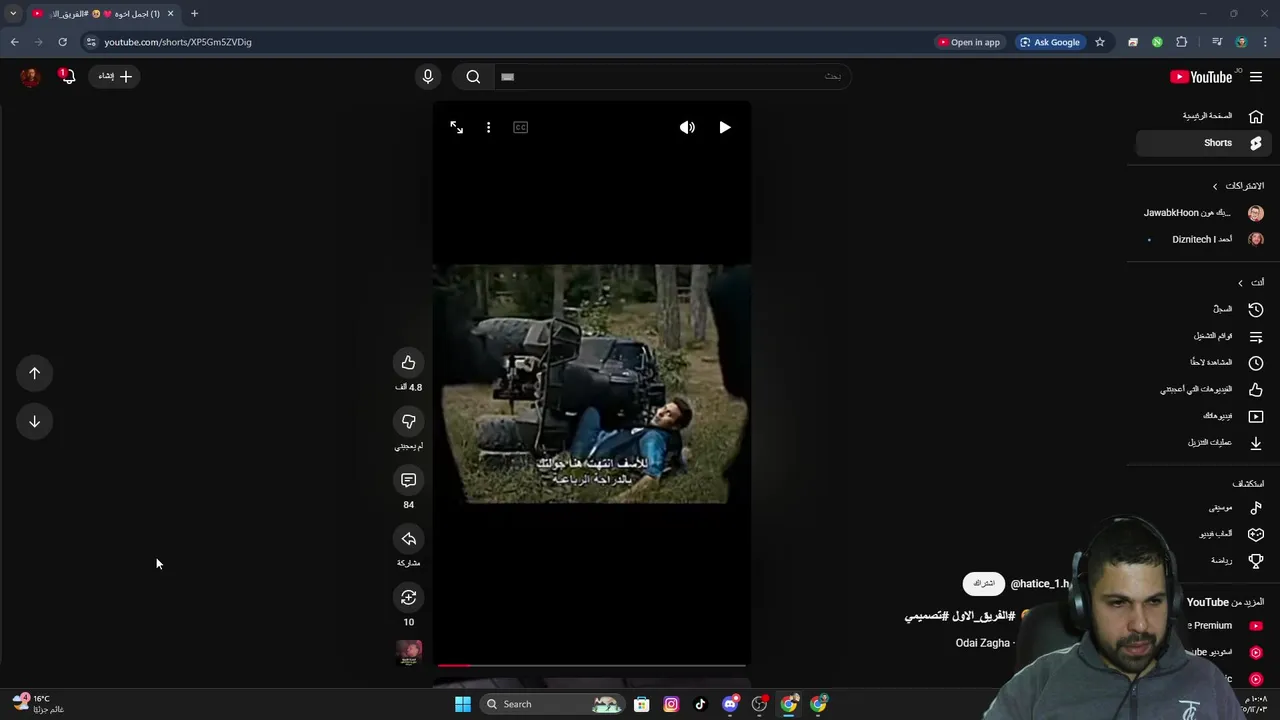
Task: Go to previous Short with up arrow
Action: click(34, 373)
